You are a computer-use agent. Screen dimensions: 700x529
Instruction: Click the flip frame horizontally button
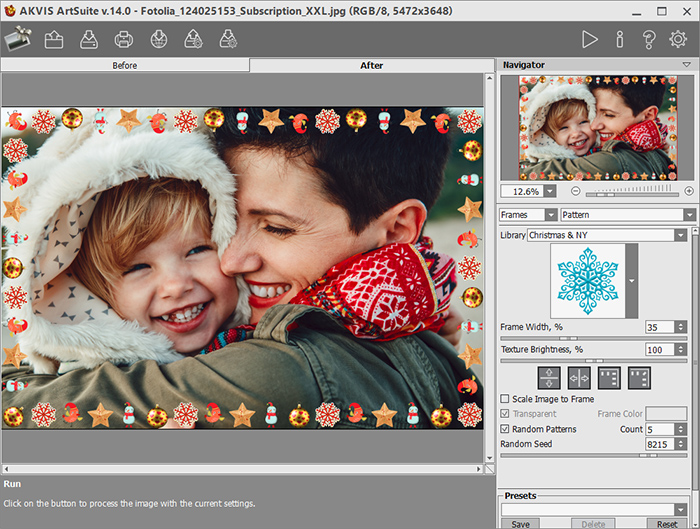579,378
